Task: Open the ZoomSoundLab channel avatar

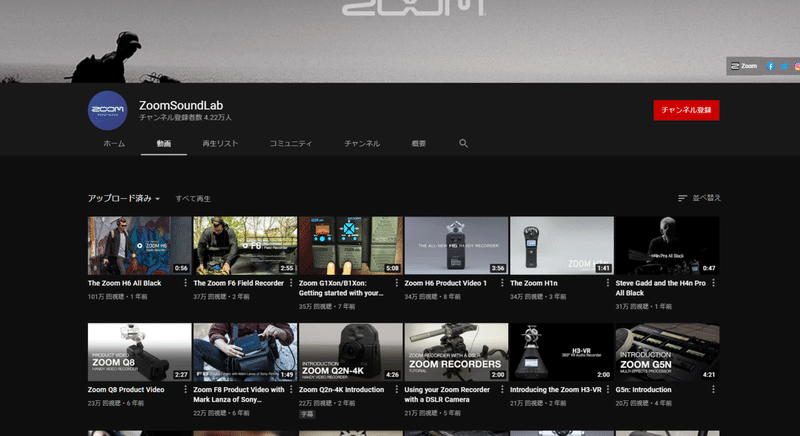Action: coord(108,110)
